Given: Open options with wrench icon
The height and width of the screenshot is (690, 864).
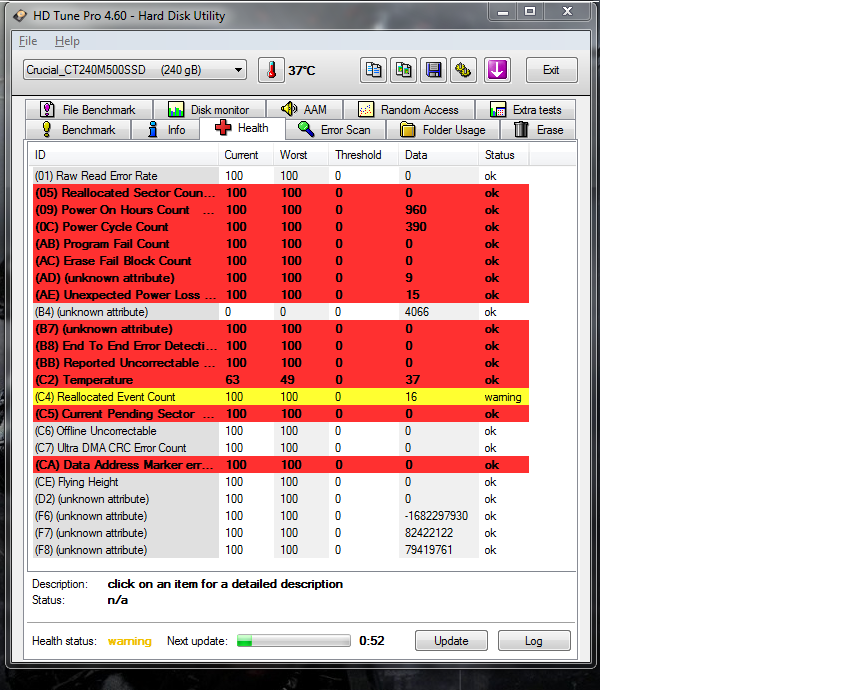Looking at the screenshot, I should 463,70.
